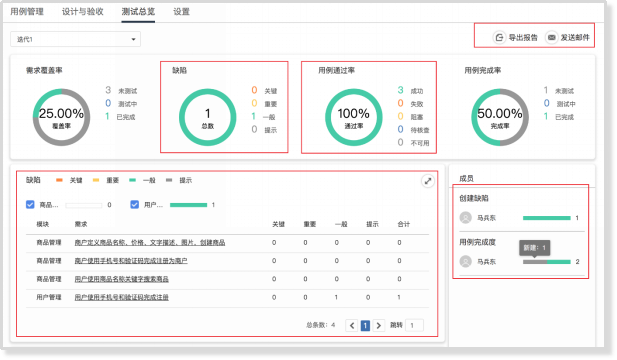This screenshot has width=617, height=360.
Task: Toggle the 商品… module checkbox
Action: (x=30, y=205)
